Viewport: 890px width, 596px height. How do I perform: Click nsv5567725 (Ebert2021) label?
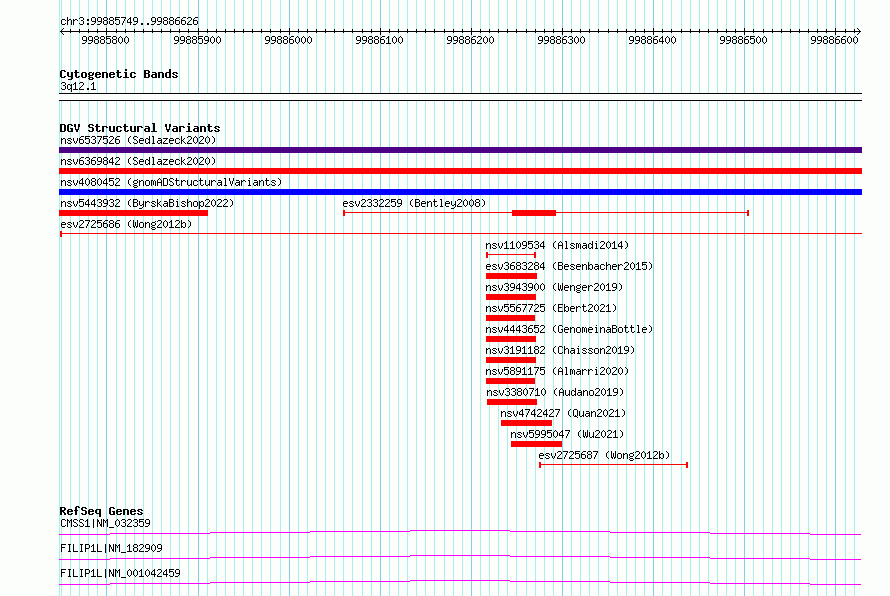tap(551, 308)
